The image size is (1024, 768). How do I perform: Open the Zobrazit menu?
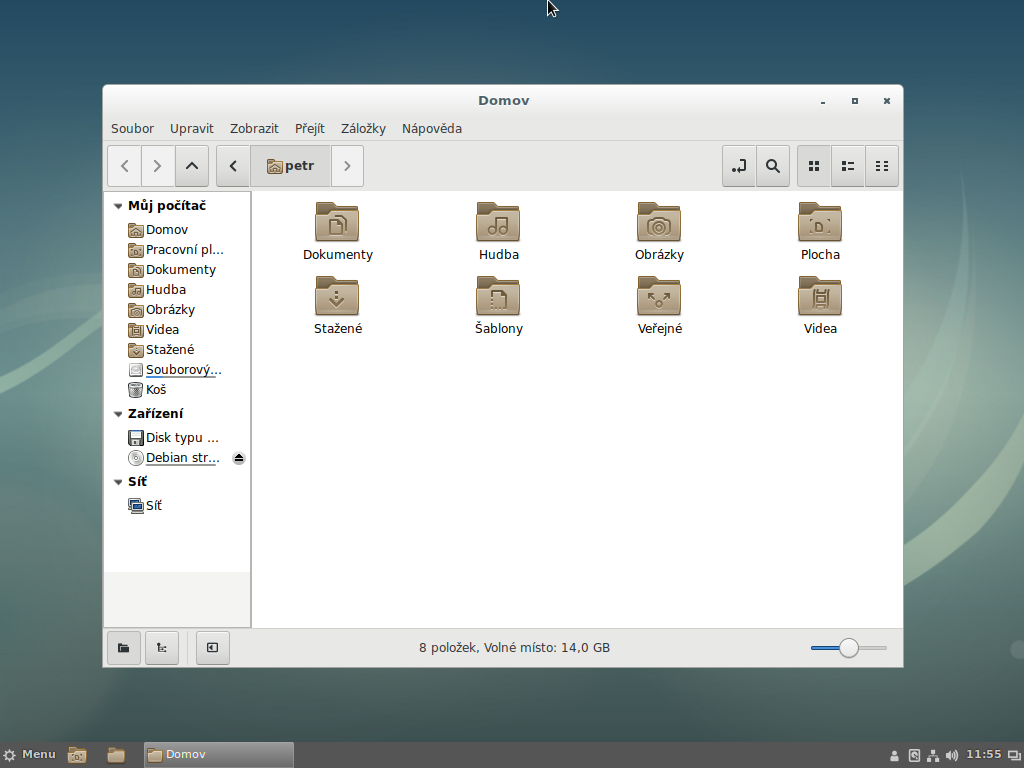(x=254, y=128)
